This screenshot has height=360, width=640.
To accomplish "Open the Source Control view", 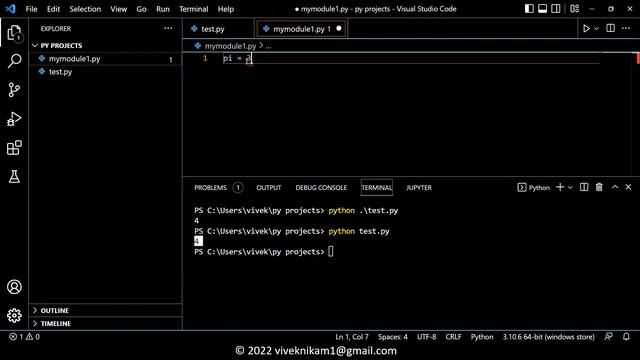I will click(x=14, y=90).
